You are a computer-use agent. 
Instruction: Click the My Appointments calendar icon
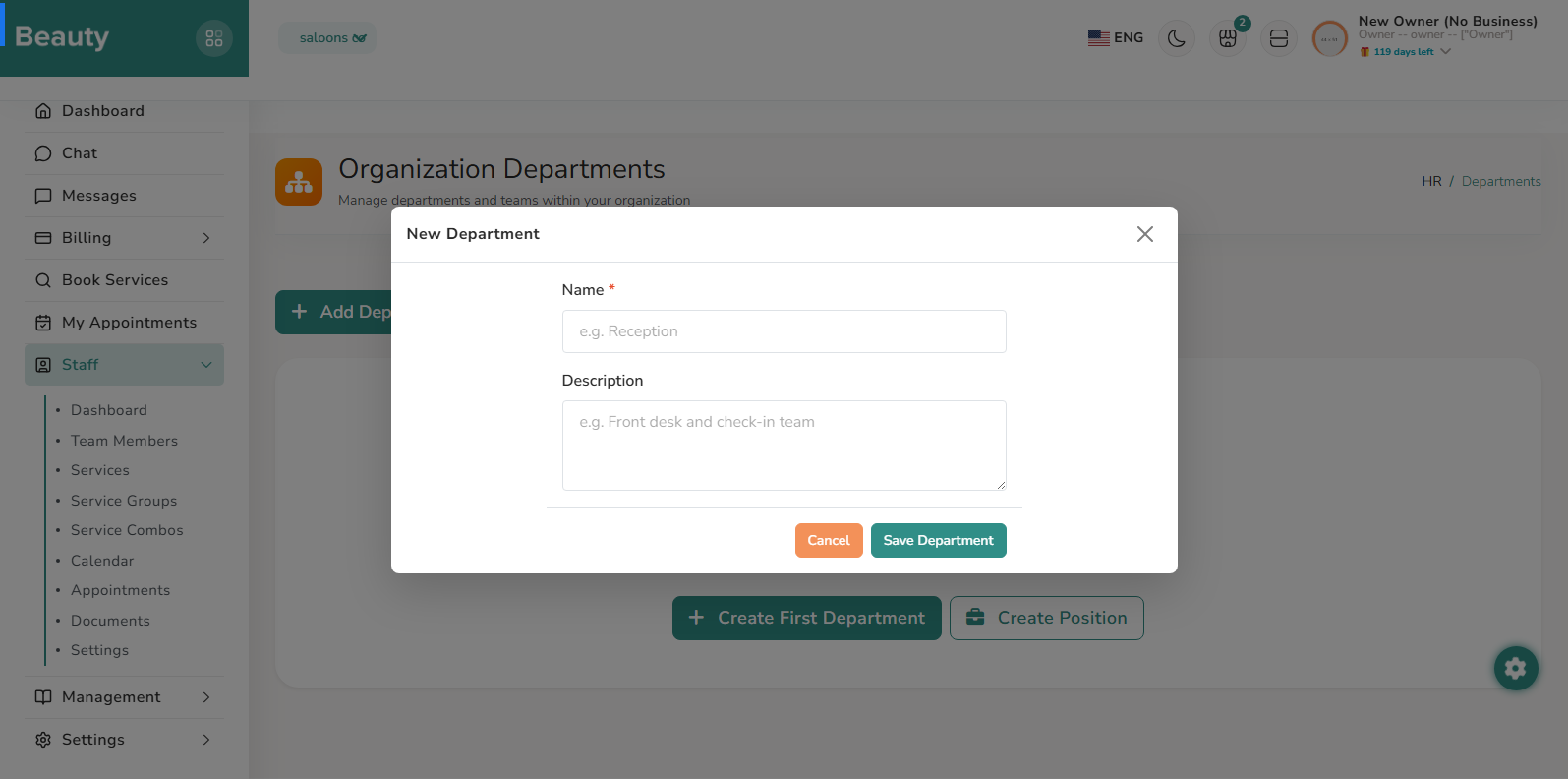click(43, 323)
